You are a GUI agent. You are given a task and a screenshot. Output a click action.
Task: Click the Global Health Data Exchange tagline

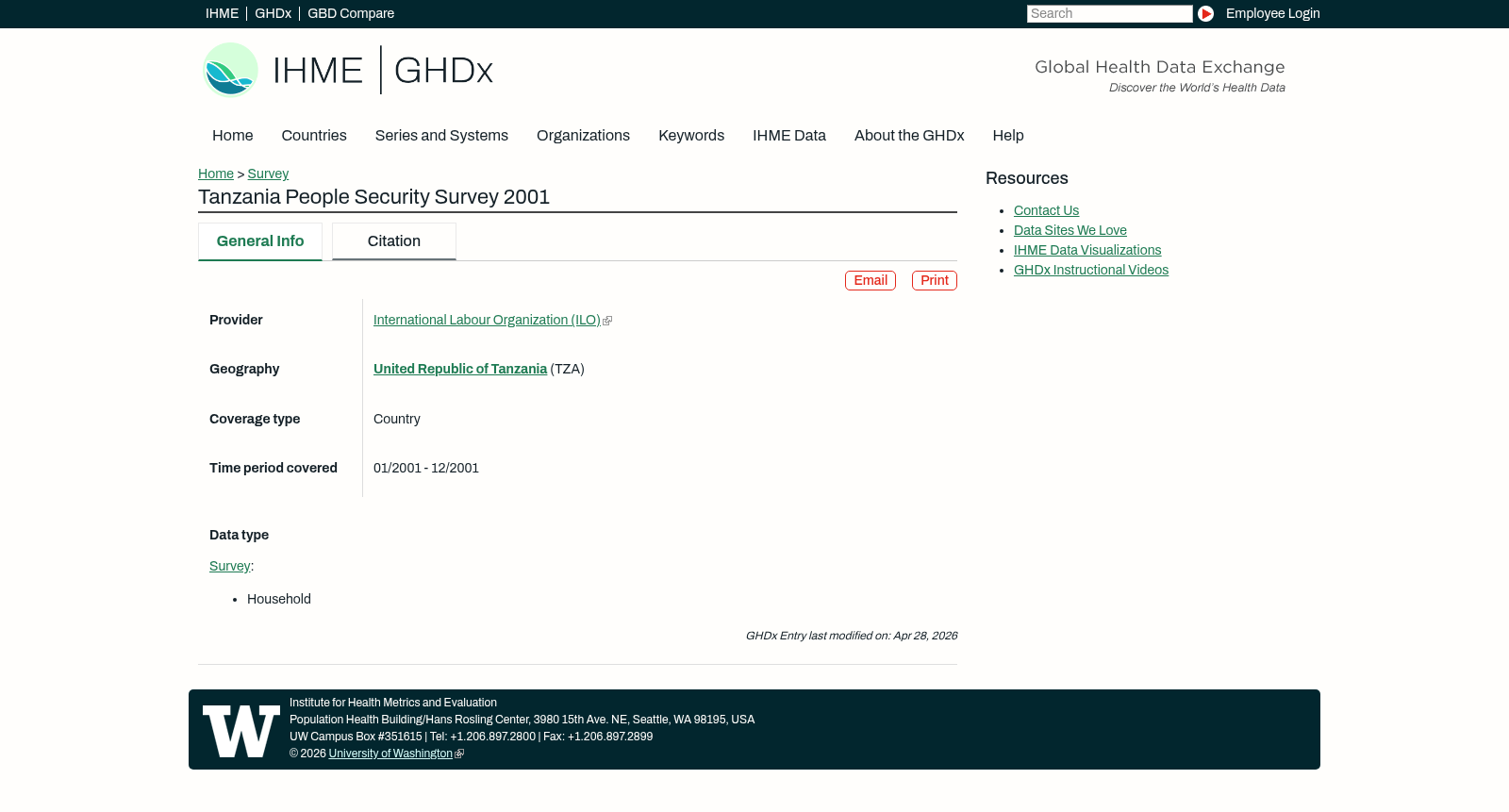(1160, 67)
